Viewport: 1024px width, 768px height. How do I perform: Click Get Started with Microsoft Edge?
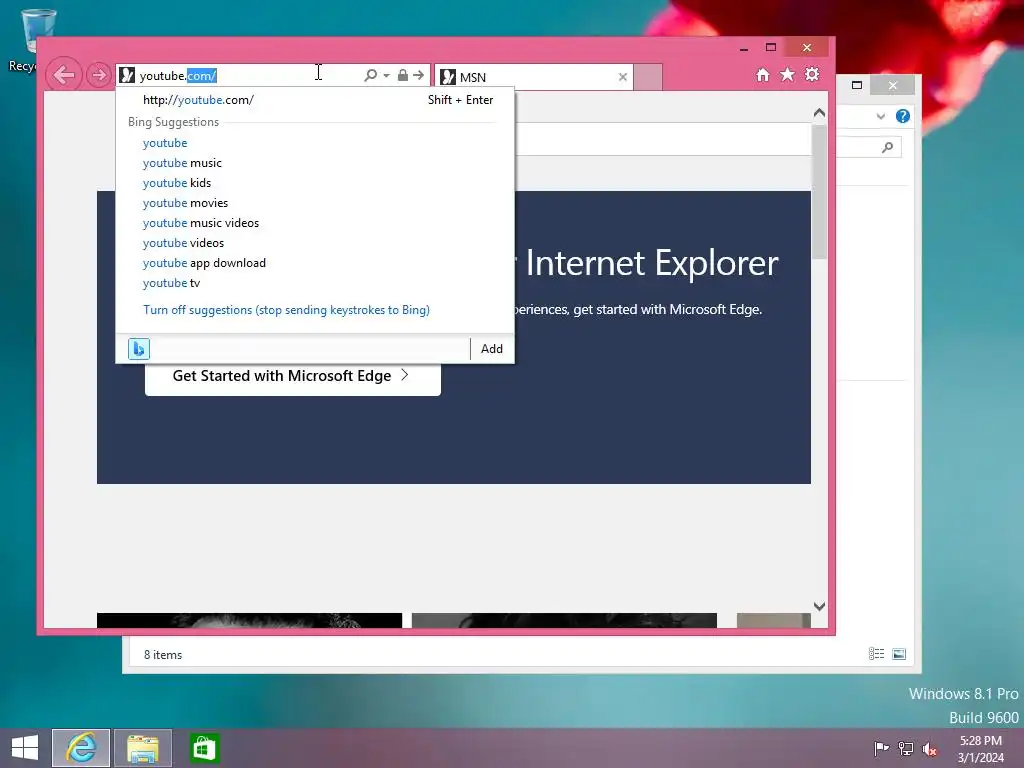click(x=293, y=376)
